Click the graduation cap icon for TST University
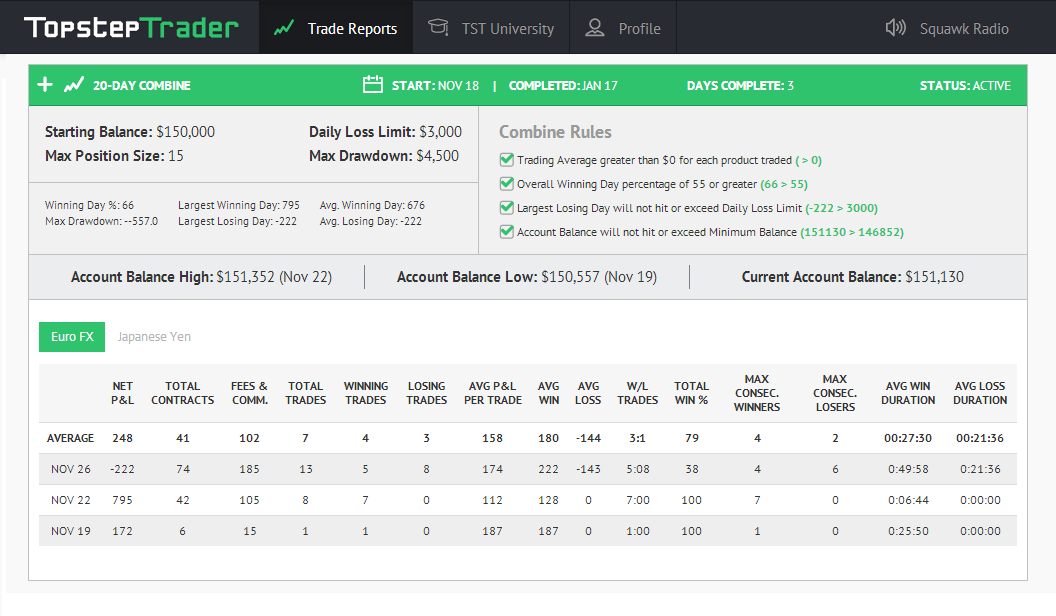Image resolution: width=1056 pixels, height=616 pixels. 438,27
